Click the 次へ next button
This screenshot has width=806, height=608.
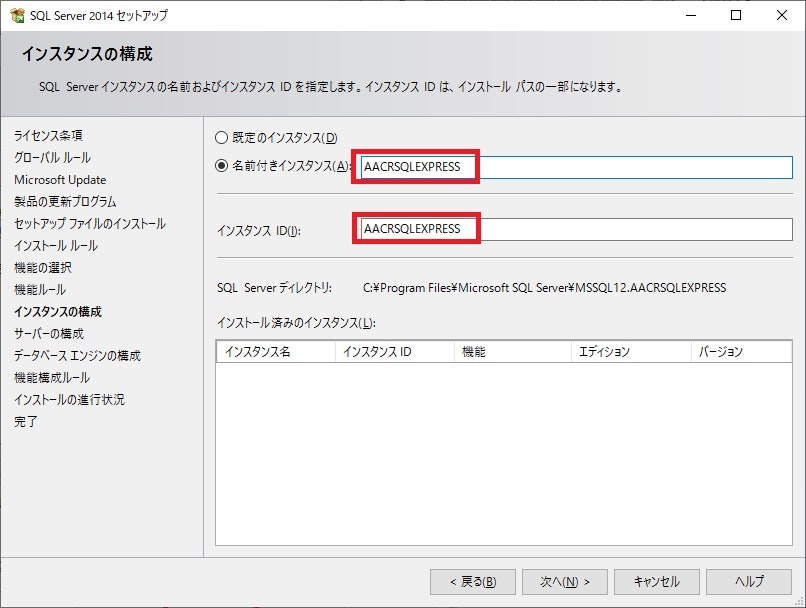565,582
